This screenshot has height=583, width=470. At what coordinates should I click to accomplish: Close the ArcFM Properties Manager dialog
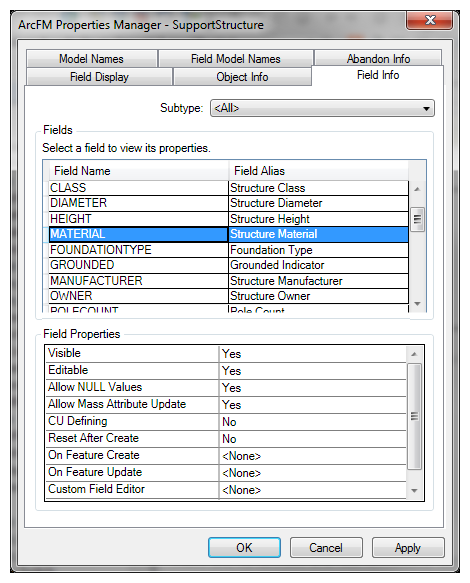coord(429,20)
